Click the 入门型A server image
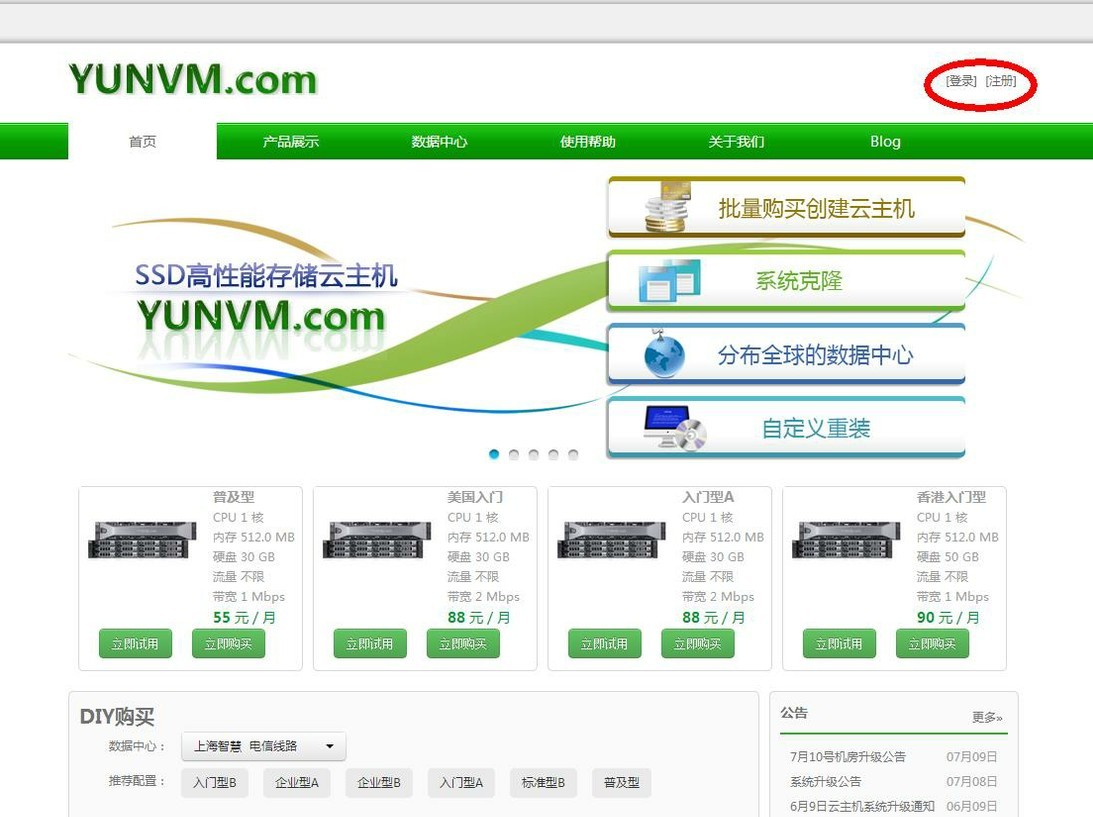Viewport: 1093px width, 817px height. [x=611, y=540]
